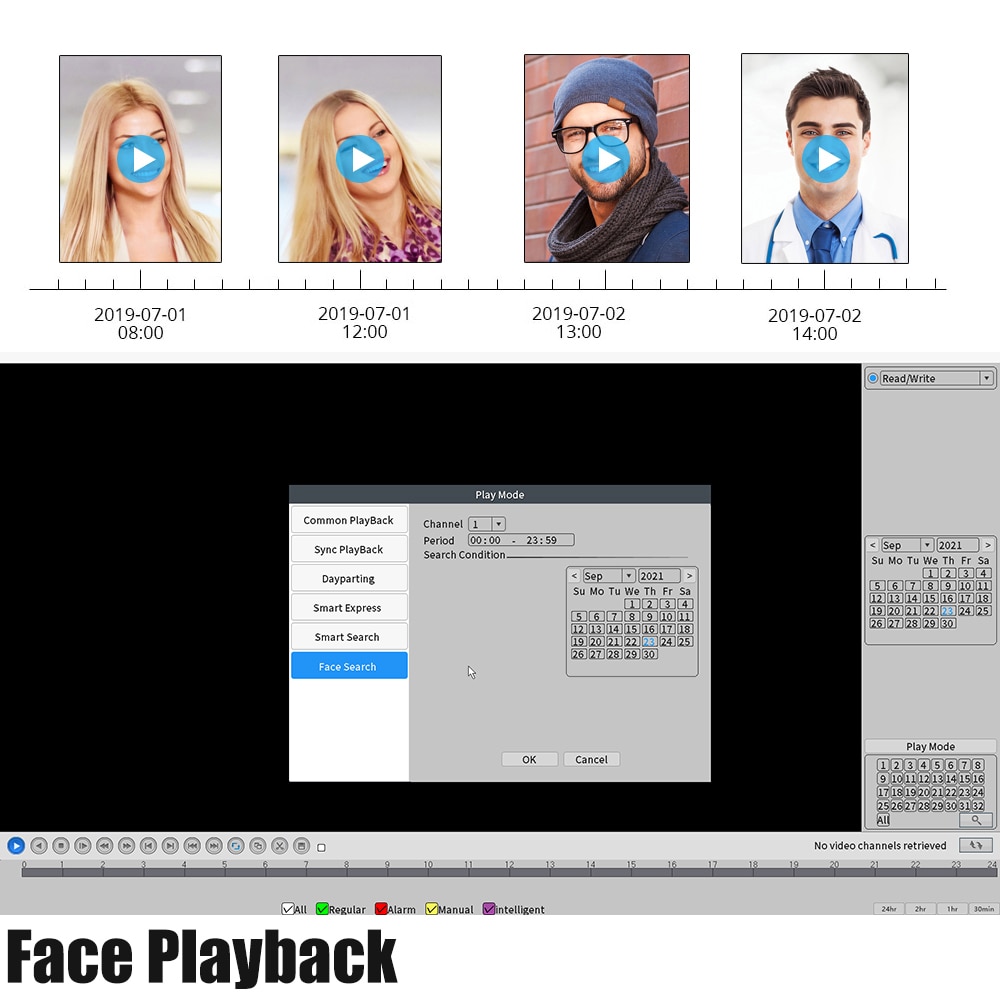Open the Sep month dropdown in dialog calendar
The width and height of the screenshot is (1000, 1000).
tap(628, 576)
